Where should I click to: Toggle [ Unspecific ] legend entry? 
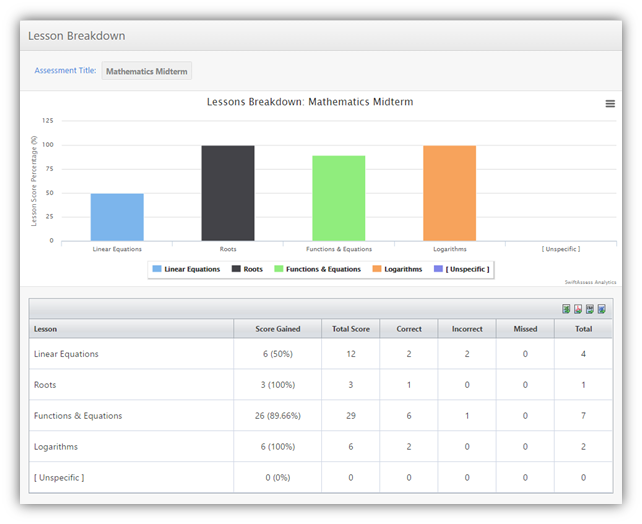(460, 269)
